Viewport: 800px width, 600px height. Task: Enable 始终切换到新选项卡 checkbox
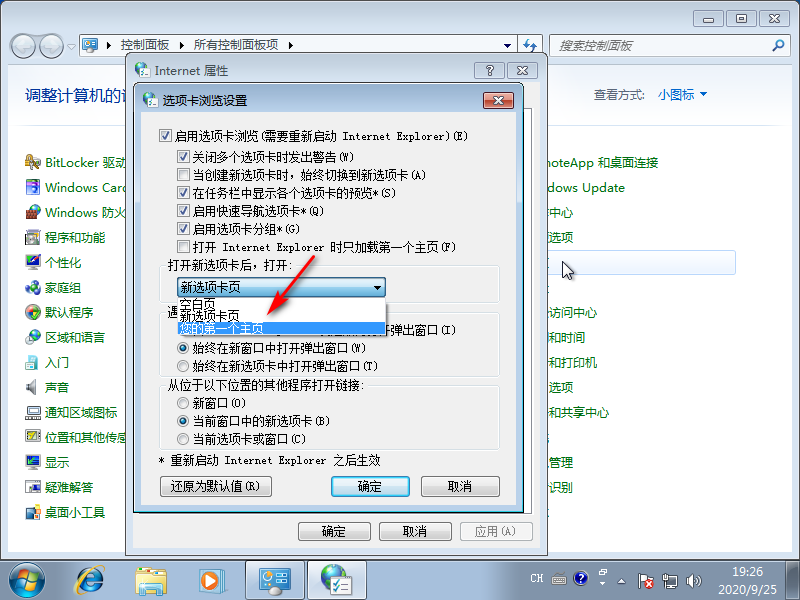tap(183, 174)
